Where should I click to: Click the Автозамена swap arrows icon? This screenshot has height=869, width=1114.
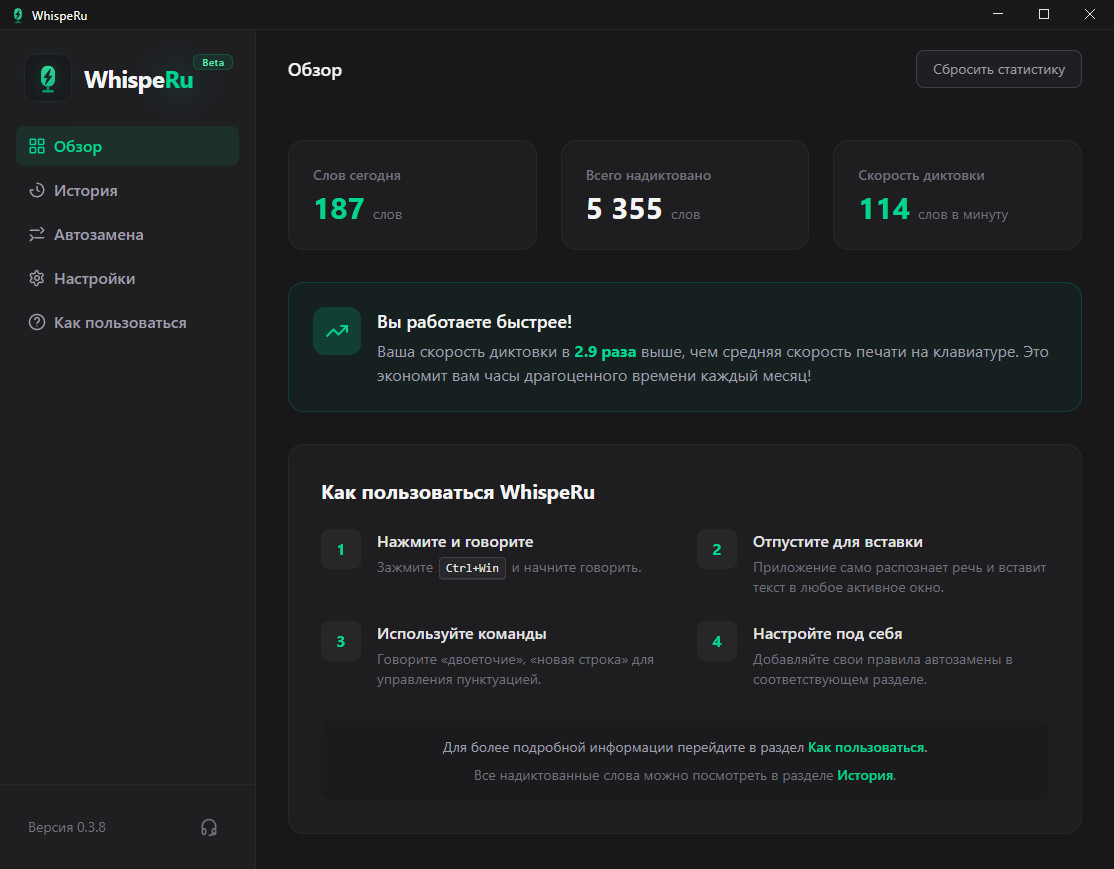37,234
